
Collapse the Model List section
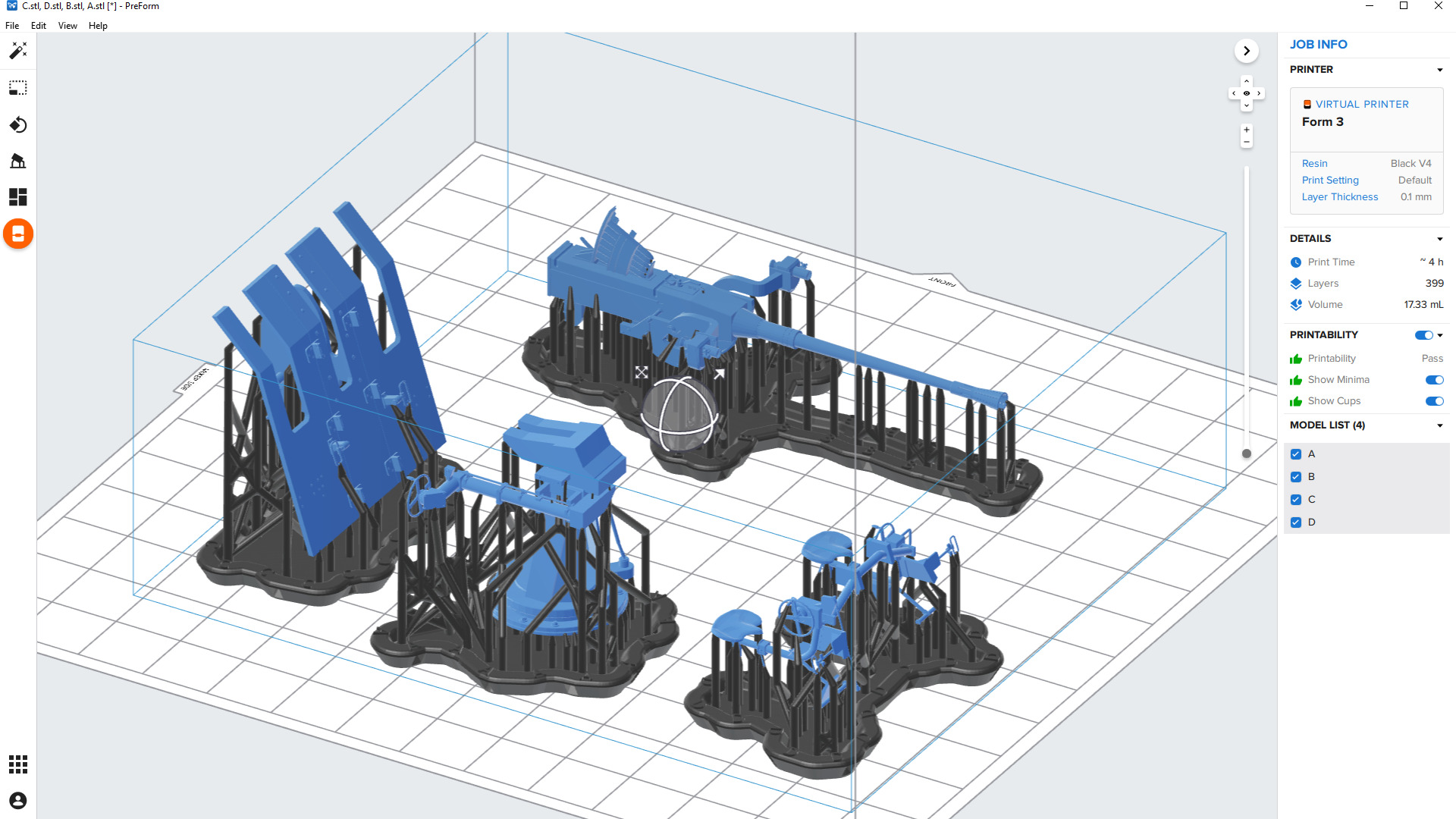coord(1439,425)
